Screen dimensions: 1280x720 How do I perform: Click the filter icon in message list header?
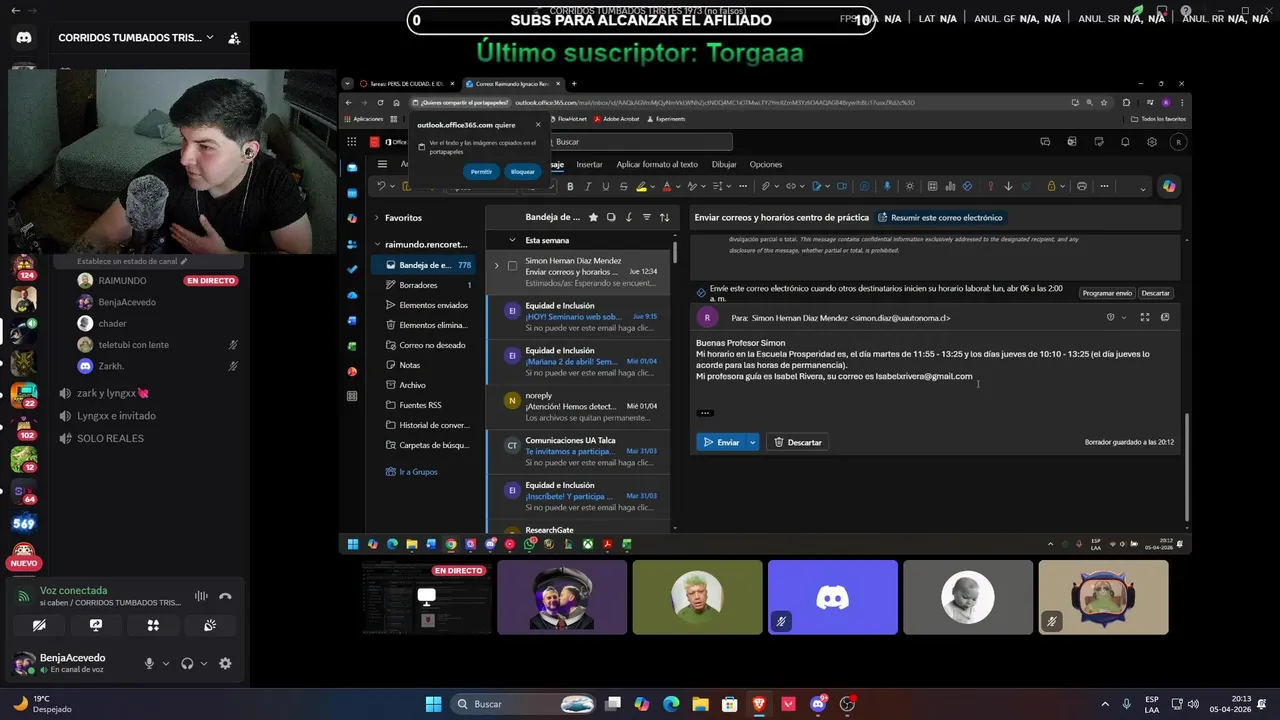646,217
